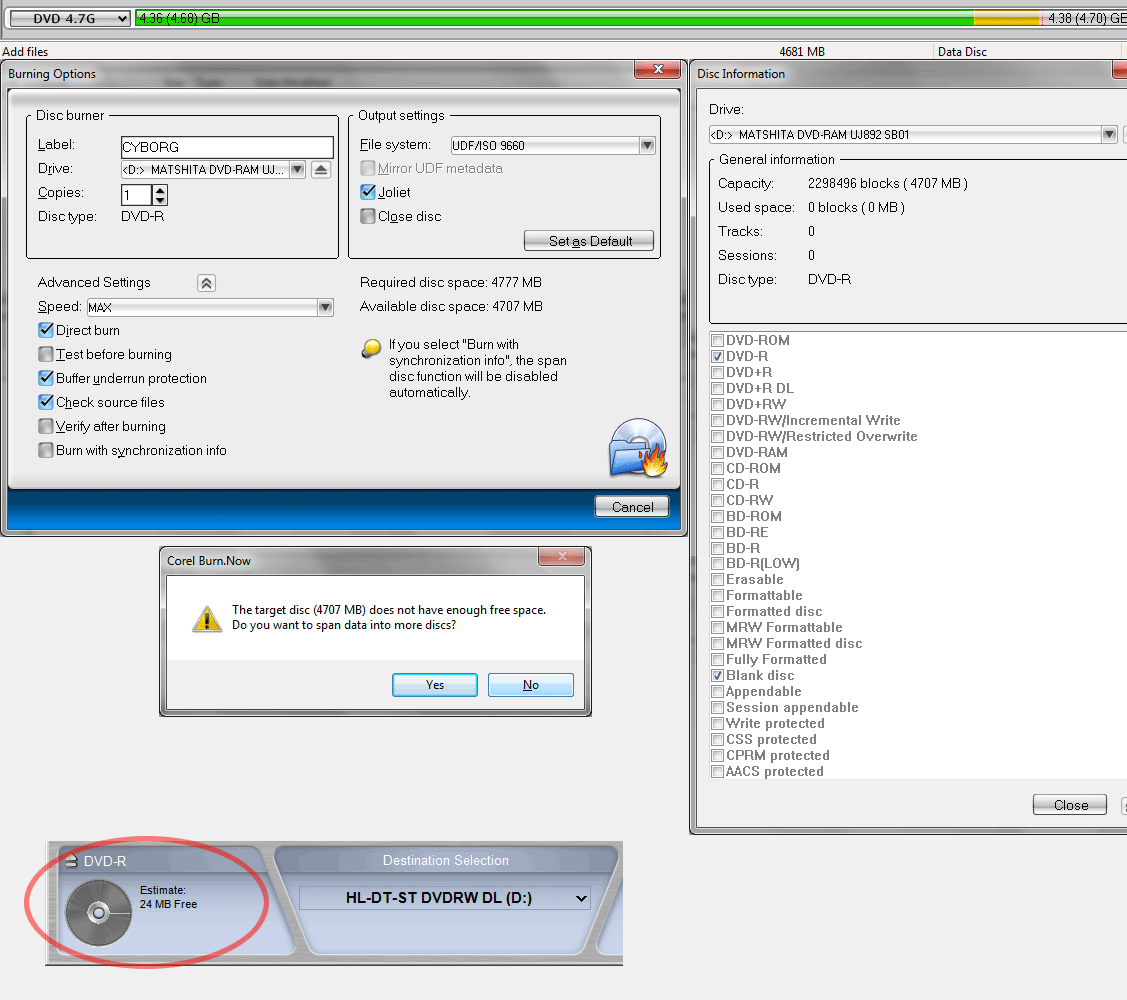Click the Label field containing CYBORG
1127x1000 pixels.
pyautogui.click(x=227, y=147)
